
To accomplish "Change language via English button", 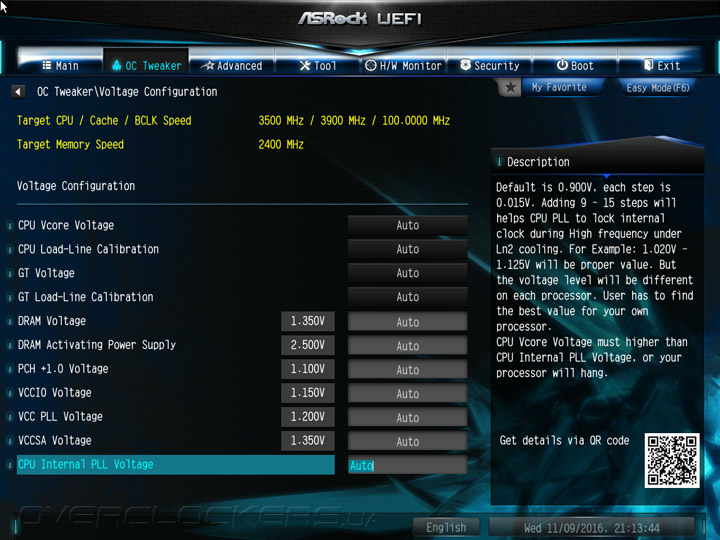I will point(446,527).
